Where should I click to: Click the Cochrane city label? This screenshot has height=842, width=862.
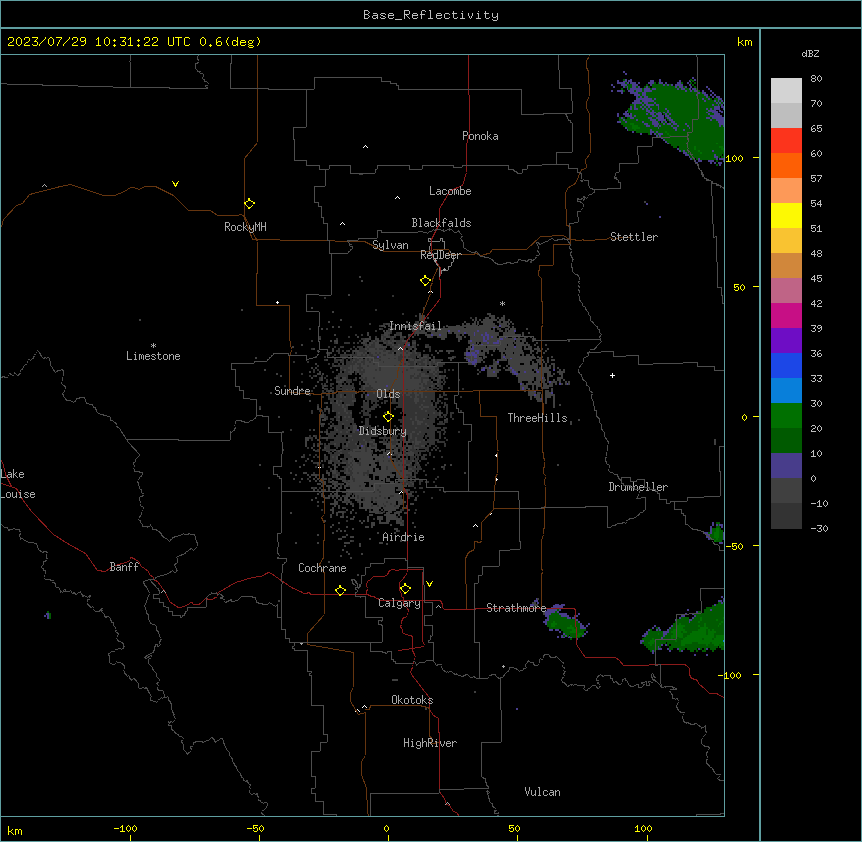[322, 568]
